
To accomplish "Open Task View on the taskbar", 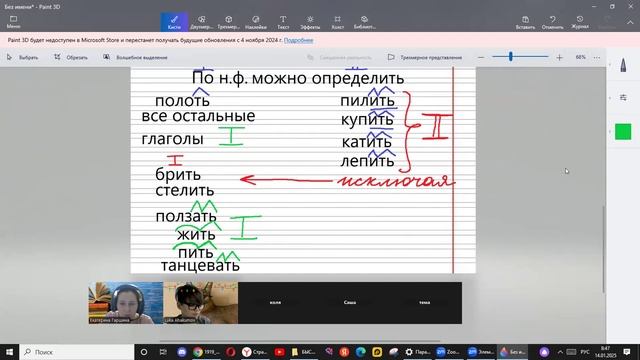I will pos(163,352).
